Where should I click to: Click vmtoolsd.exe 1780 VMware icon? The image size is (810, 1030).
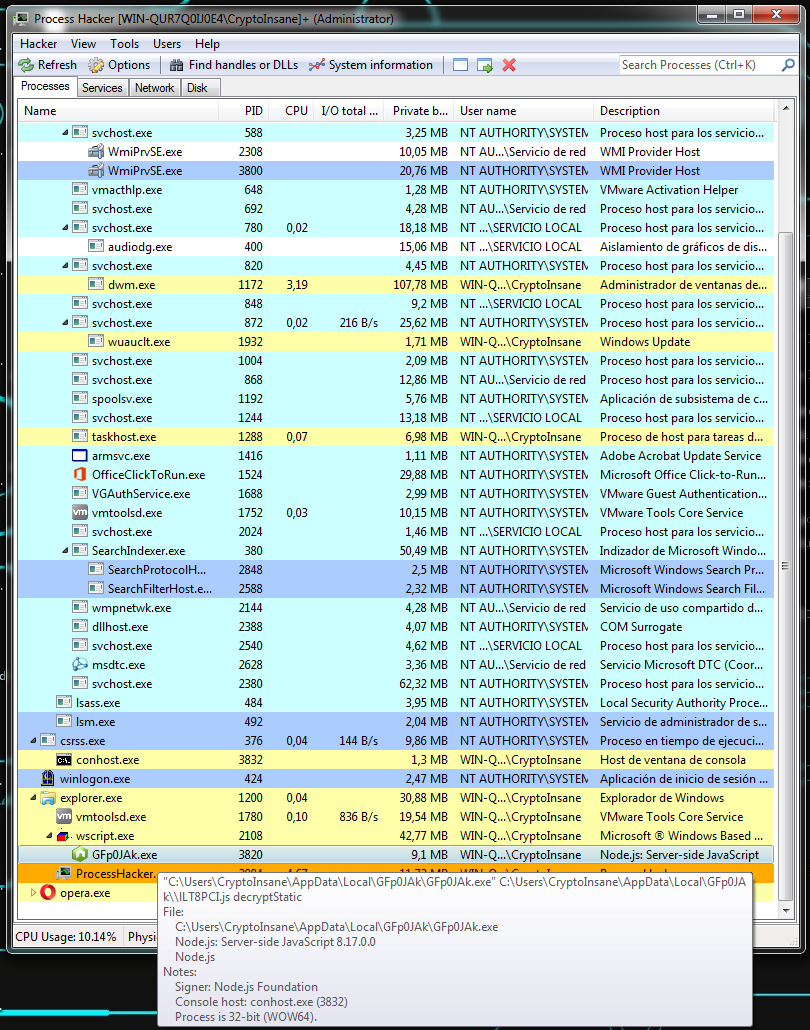64,817
